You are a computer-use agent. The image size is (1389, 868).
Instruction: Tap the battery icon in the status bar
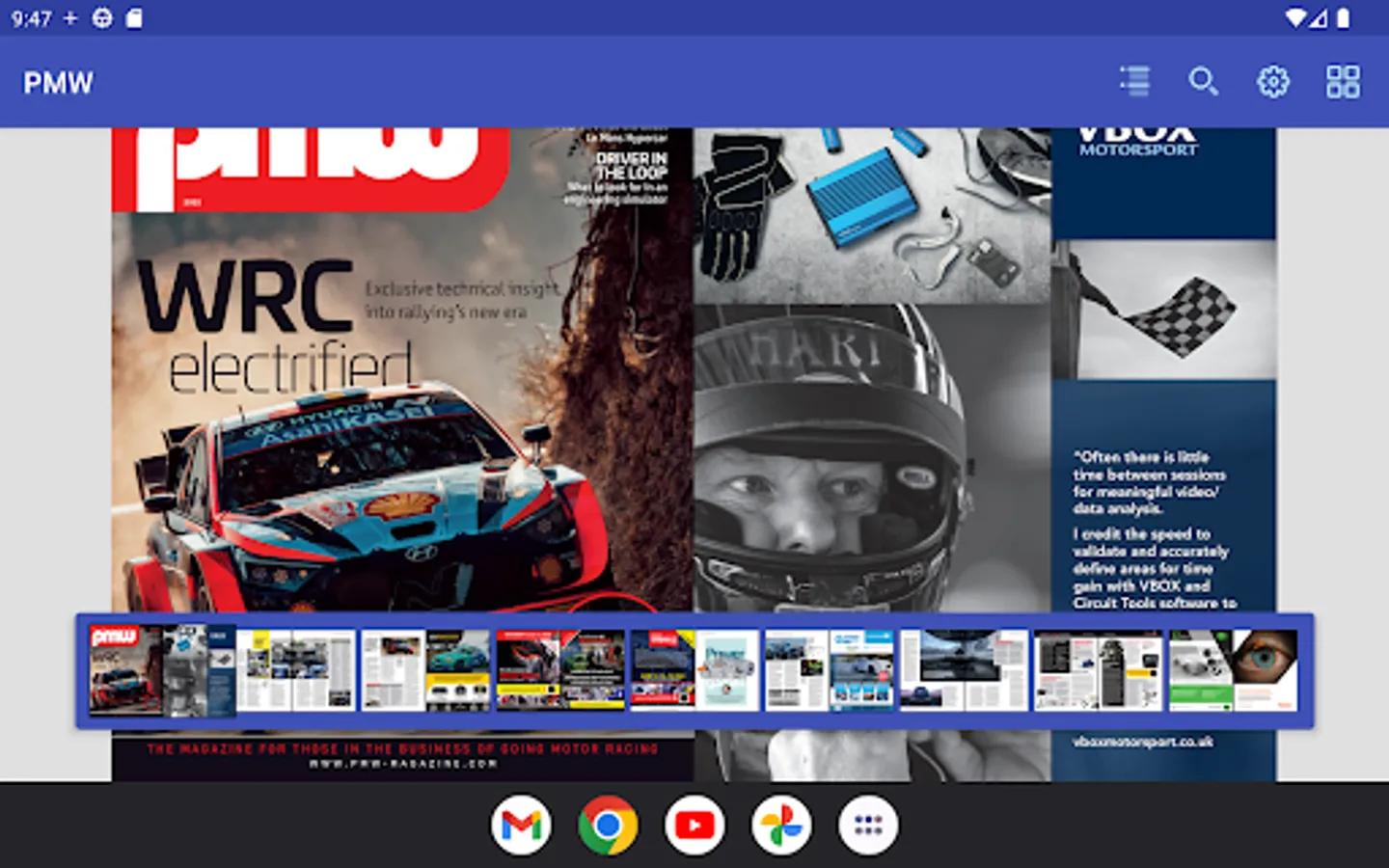[x=1343, y=18]
